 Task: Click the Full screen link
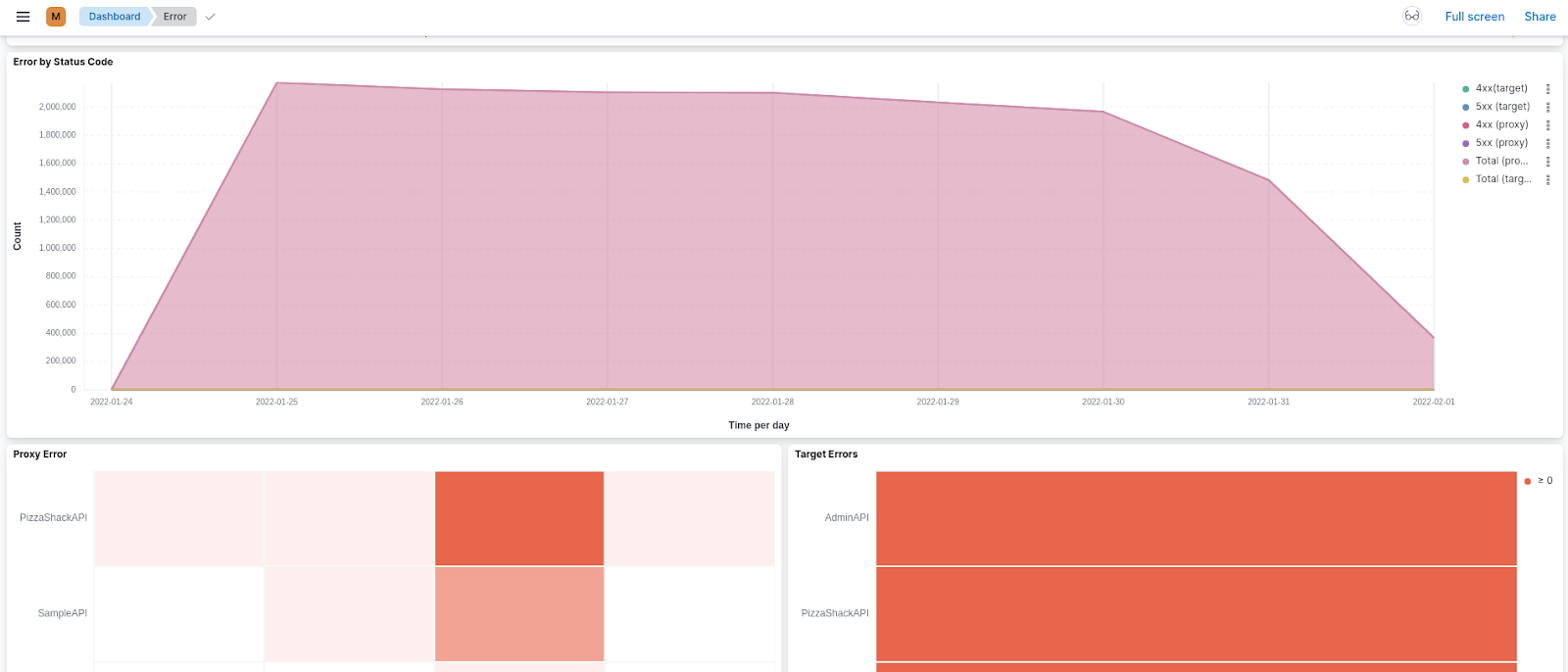pyautogui.click(x=1474, y=17)
